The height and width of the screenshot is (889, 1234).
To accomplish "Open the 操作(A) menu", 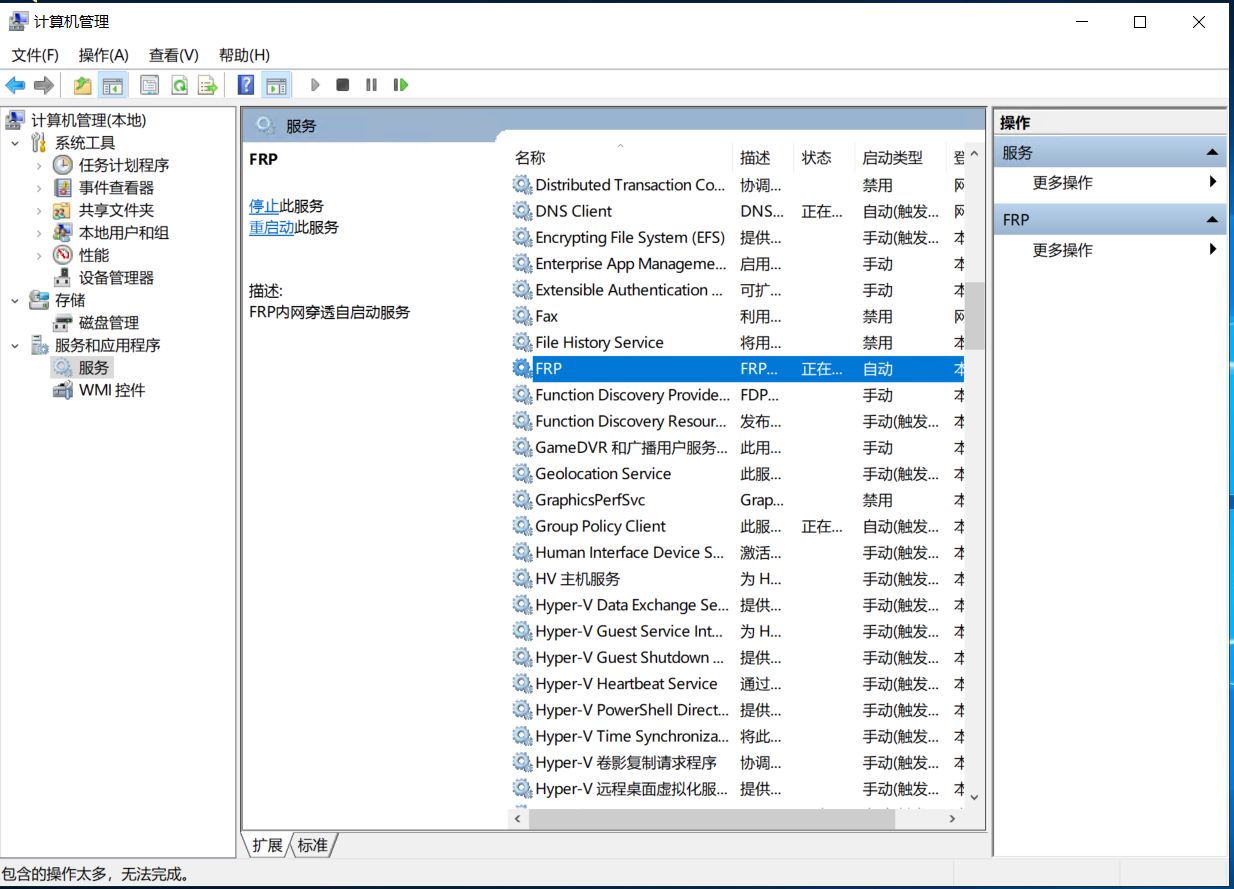I will coord(104,55).
